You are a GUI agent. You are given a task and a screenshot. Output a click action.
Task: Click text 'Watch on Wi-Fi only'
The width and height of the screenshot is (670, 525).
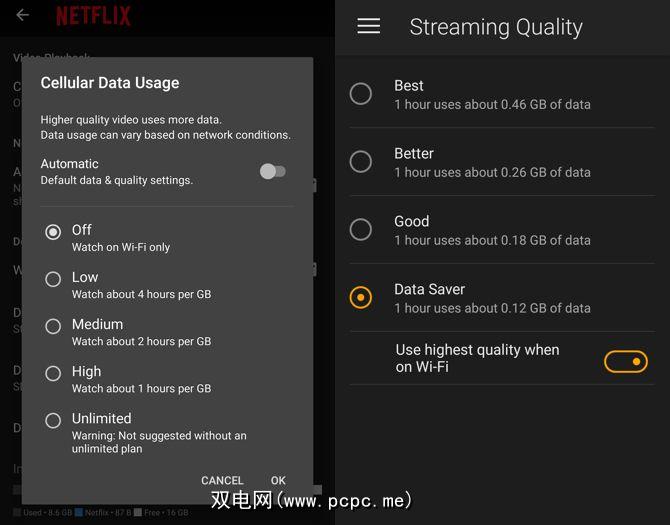(x=121, y=247)
